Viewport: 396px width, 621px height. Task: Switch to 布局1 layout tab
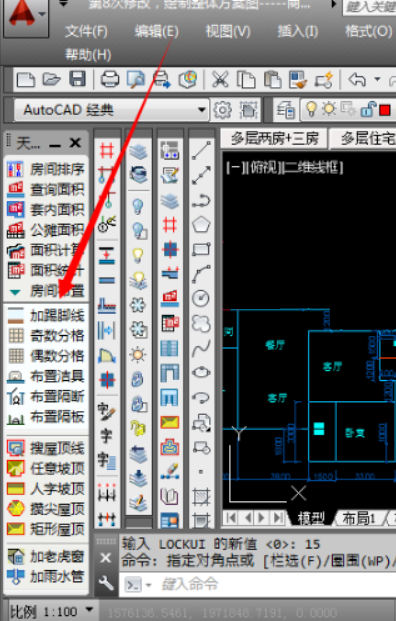(x=358, y=518)
